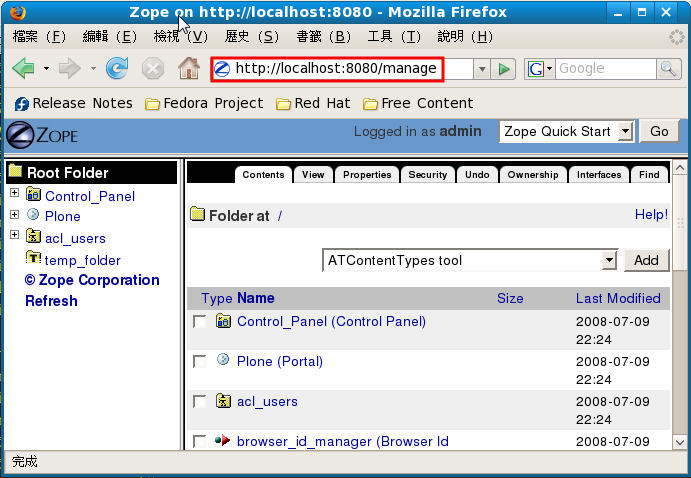Switch to the Security tab
This screenshot has height=478, width=691.
[x=427, y=174]
